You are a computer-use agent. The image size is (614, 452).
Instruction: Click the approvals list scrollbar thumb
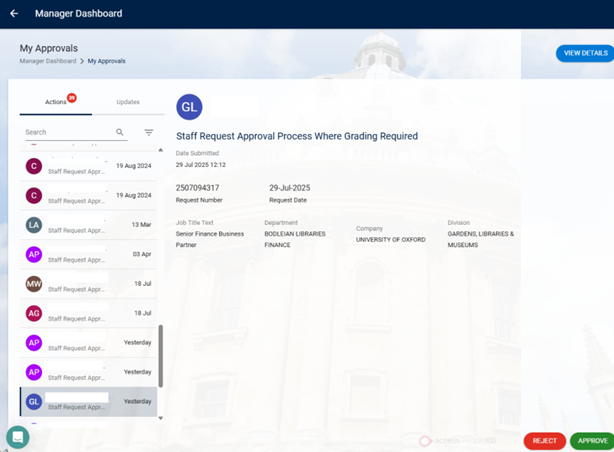(160, 355)
